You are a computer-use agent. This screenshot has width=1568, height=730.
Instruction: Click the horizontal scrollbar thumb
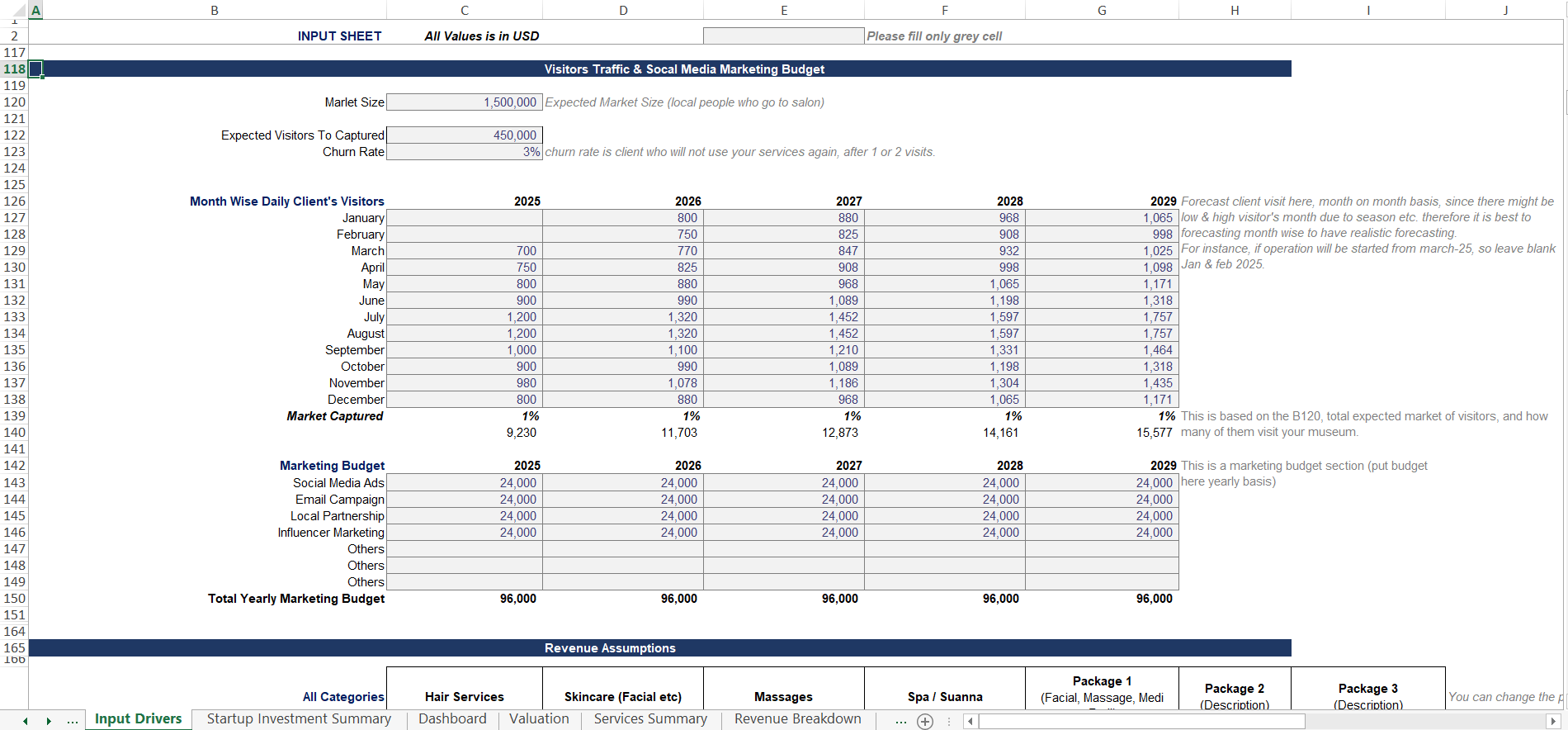pyautogui.click(x=1141, y=722)
